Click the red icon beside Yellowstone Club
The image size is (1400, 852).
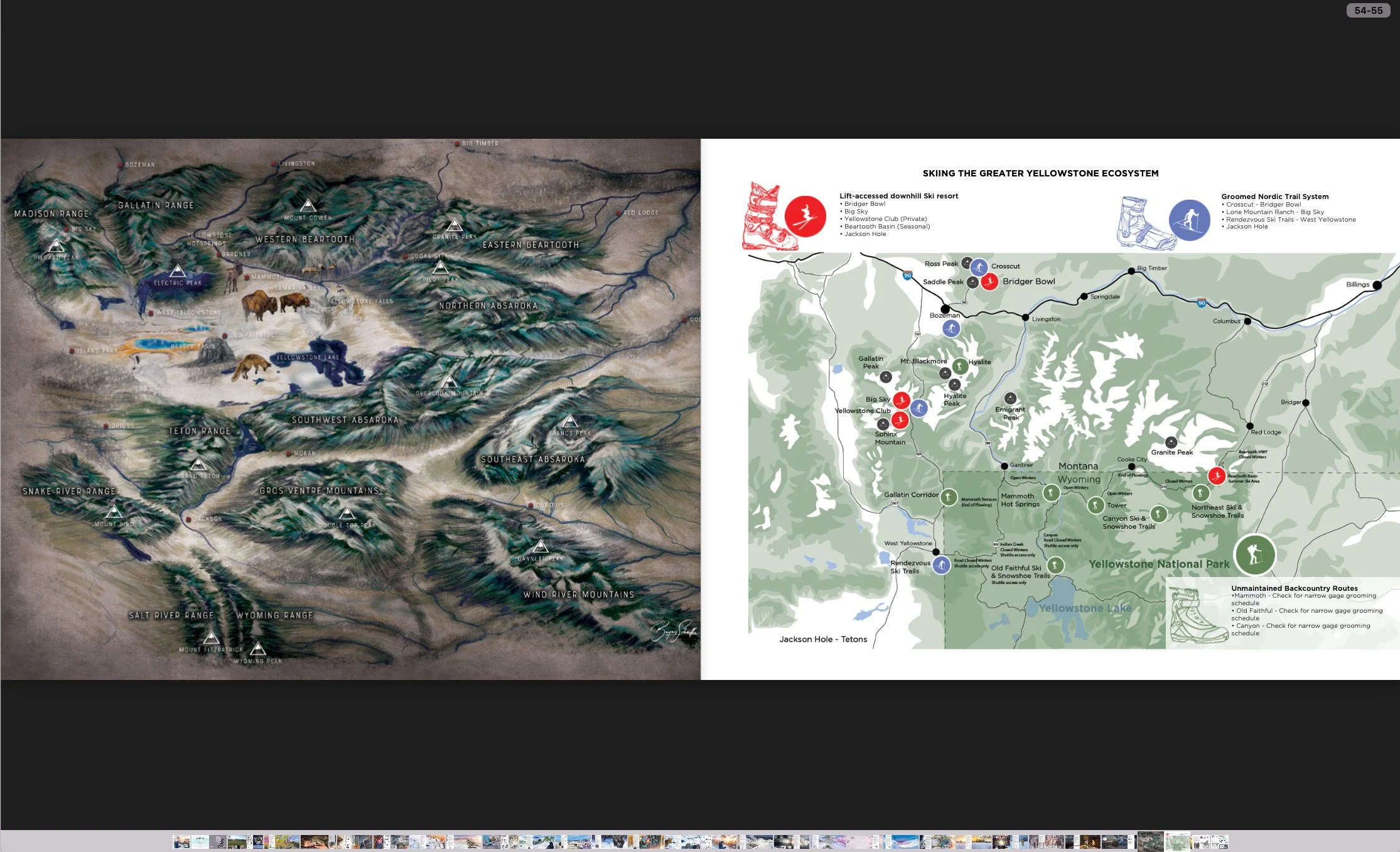point(900,419)
